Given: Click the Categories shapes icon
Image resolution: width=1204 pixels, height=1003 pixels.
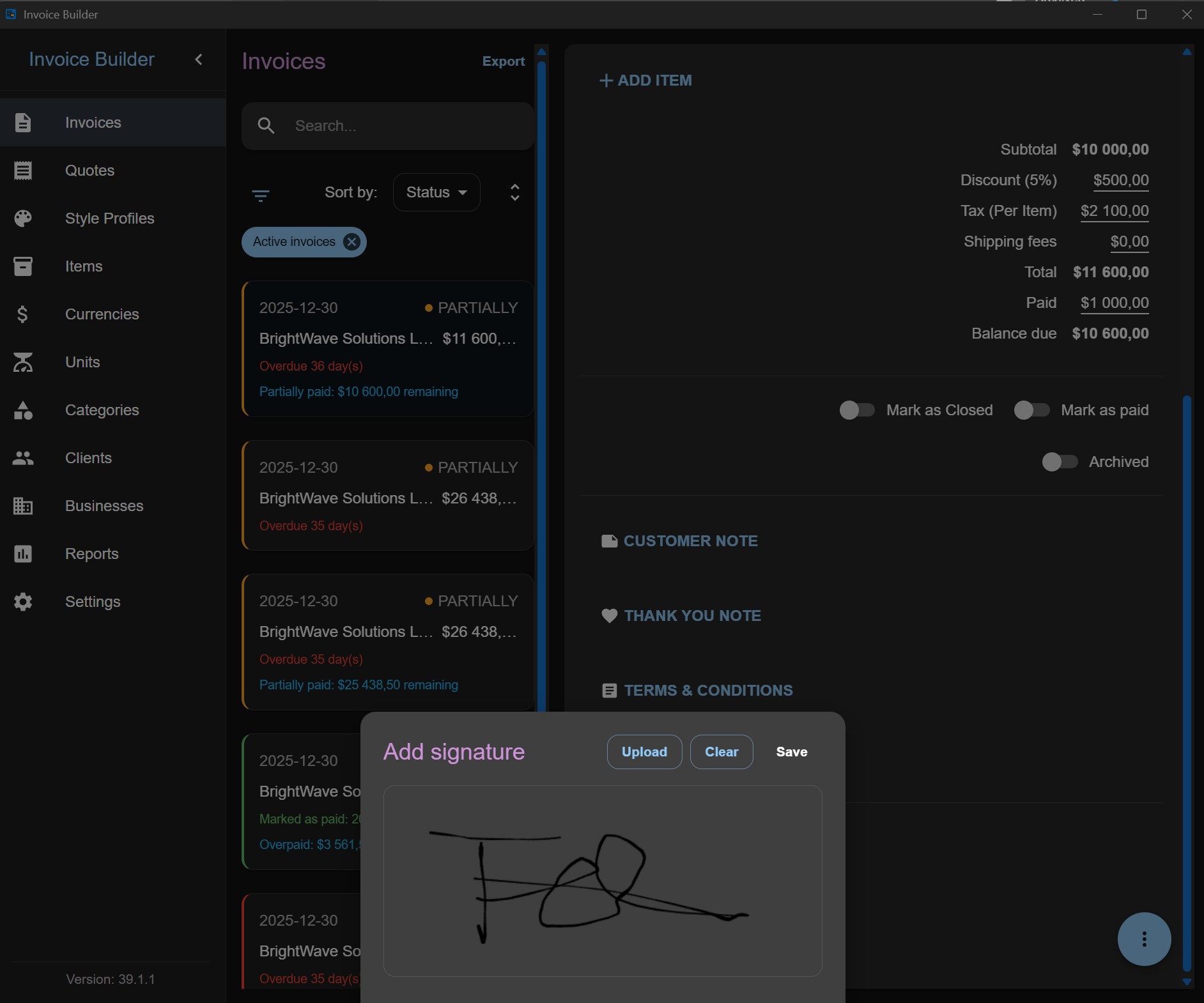Looking at the screenshot, I should (23, 410).
